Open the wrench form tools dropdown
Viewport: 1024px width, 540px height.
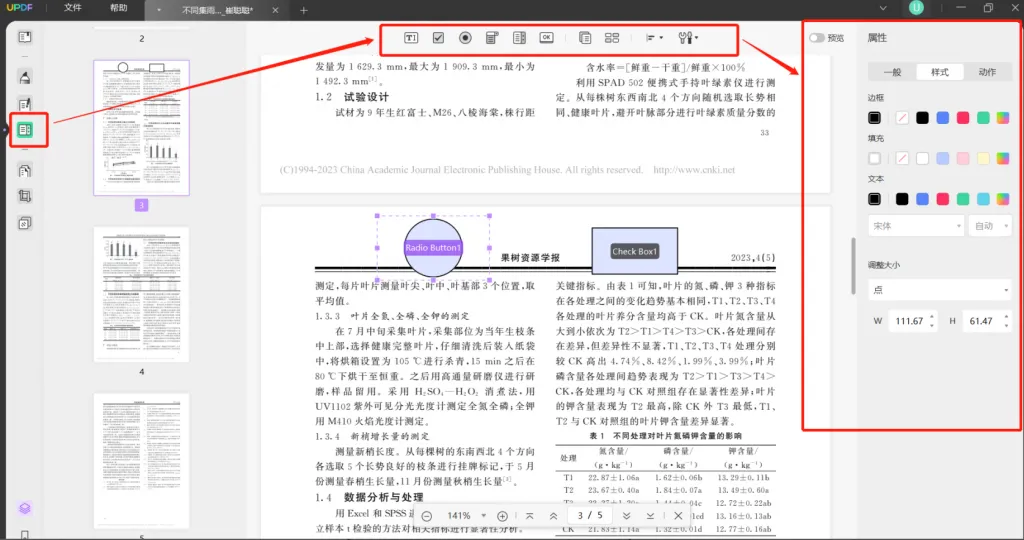[x=688, y=38]
